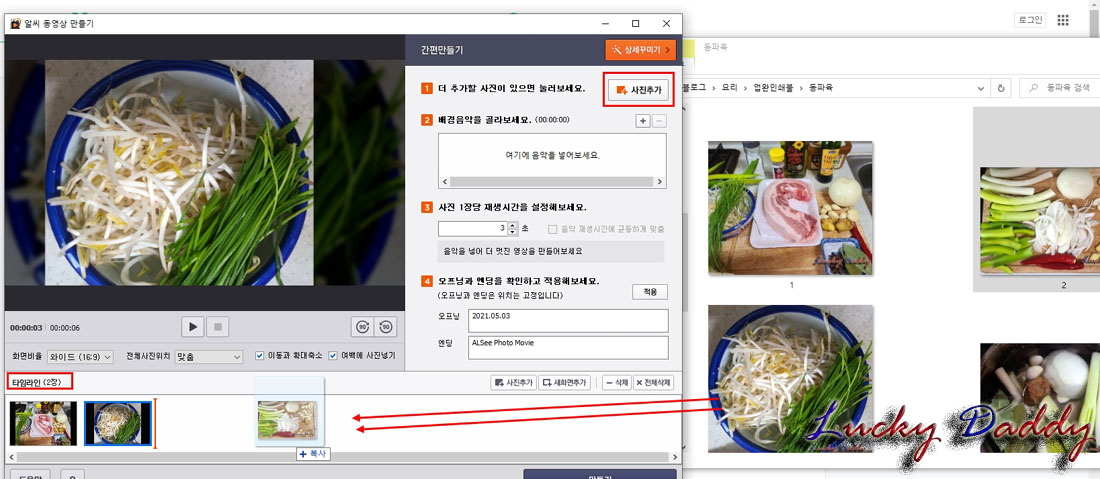
Task: Decrease the per-photo duration with the down arrow
Action: (x=513, y=232)
